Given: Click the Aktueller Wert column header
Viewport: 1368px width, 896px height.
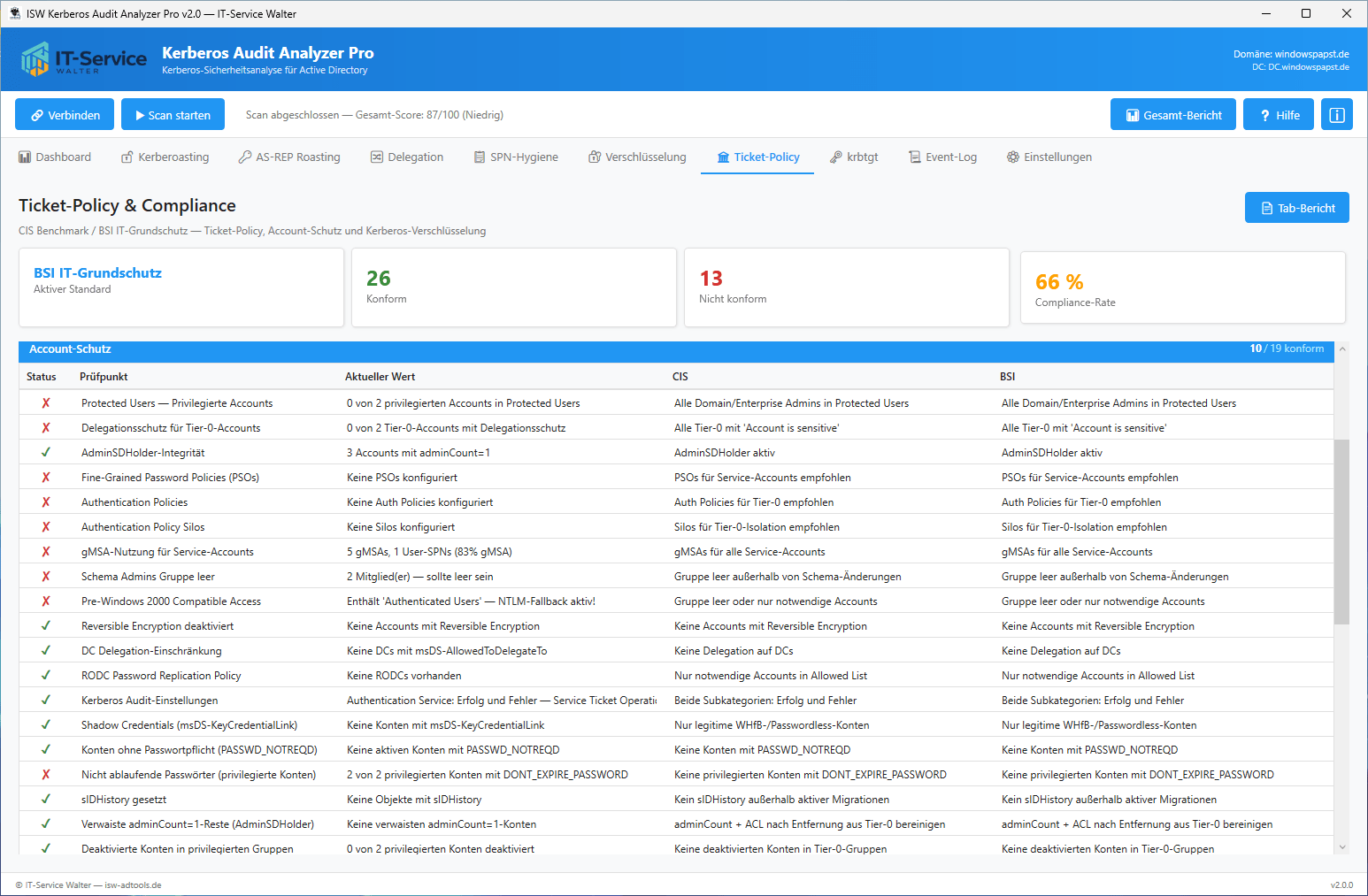Looking at the screenshot, I should 380,377.
